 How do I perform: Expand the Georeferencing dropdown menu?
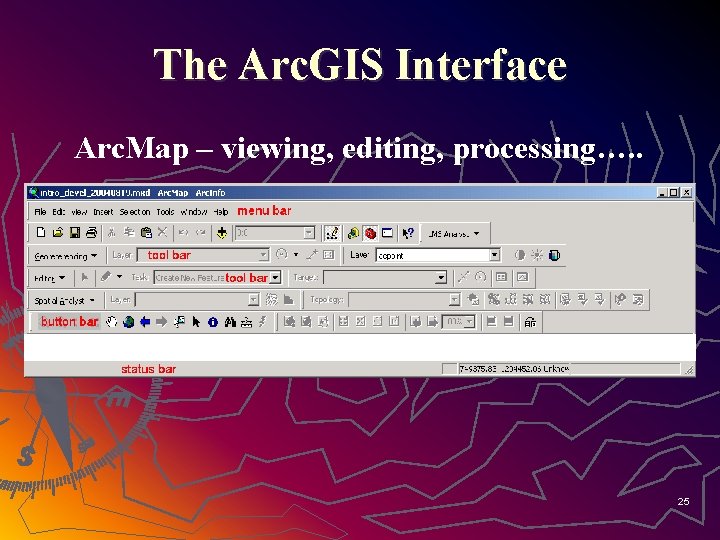tap(65, 256)
